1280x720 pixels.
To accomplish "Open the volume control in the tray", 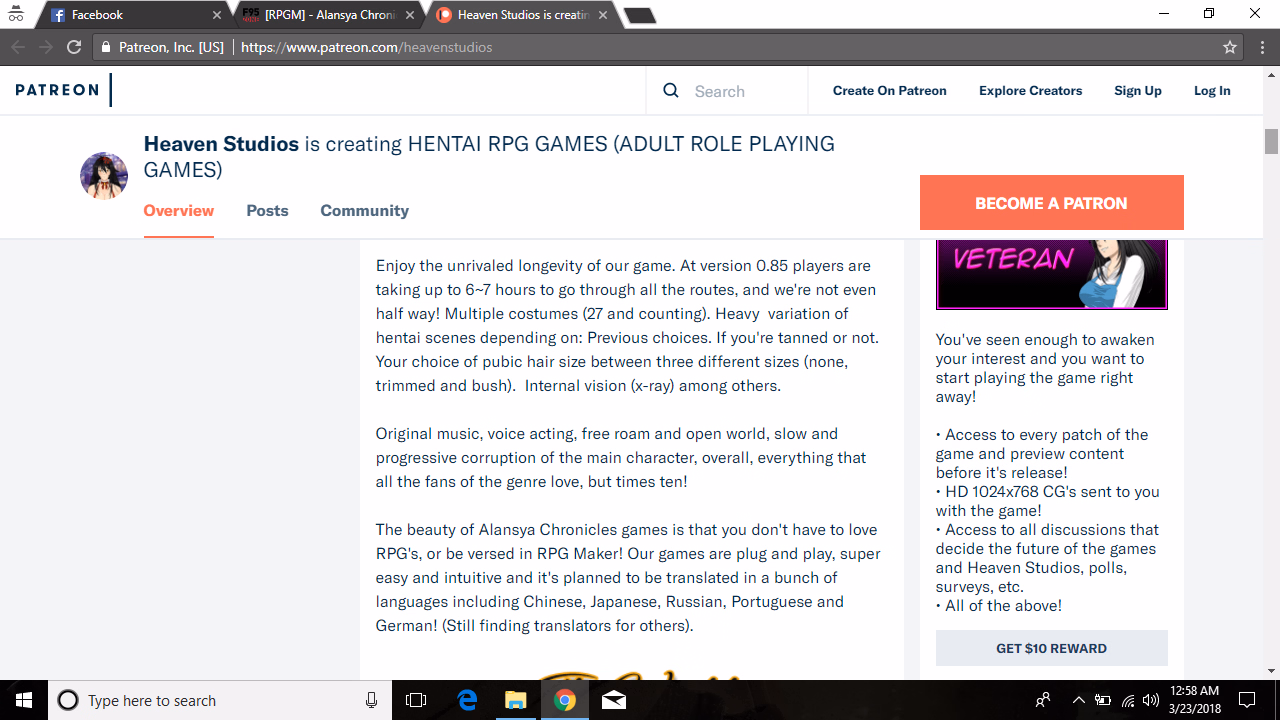I will (1150, 700).
